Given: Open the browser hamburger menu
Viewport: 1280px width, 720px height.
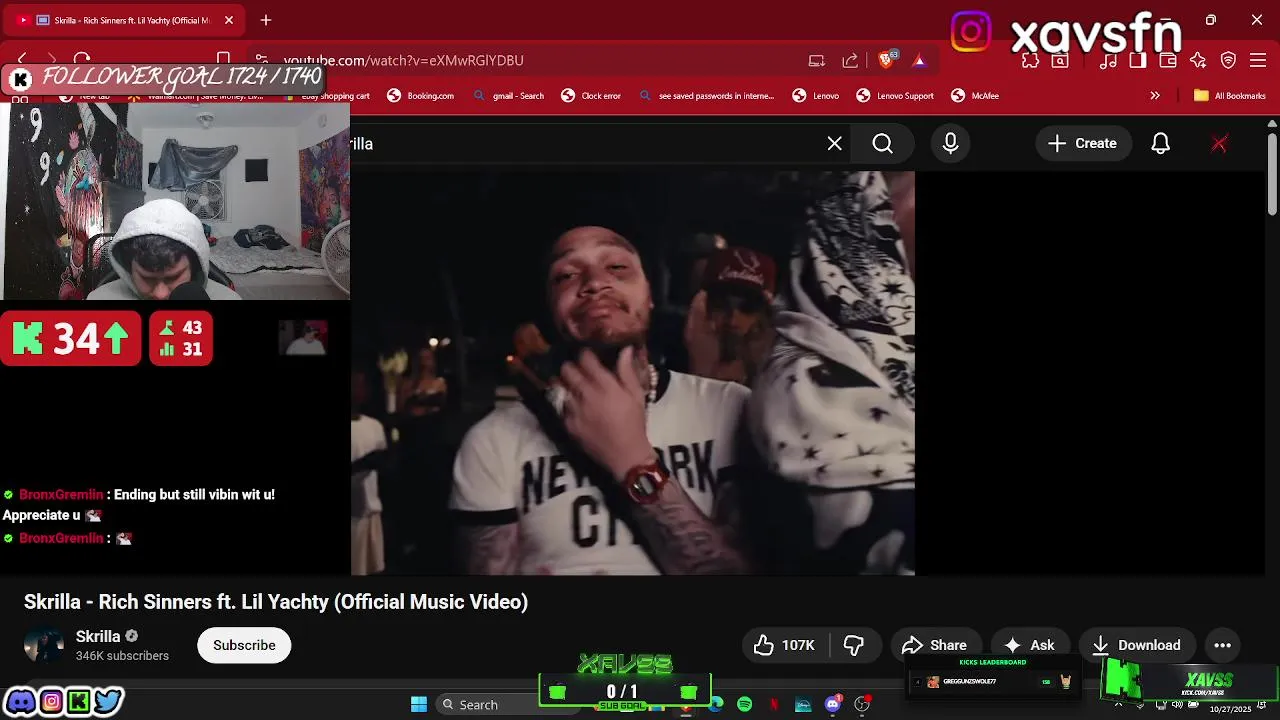Looking at the screenshot, I should click(1259, 60).
